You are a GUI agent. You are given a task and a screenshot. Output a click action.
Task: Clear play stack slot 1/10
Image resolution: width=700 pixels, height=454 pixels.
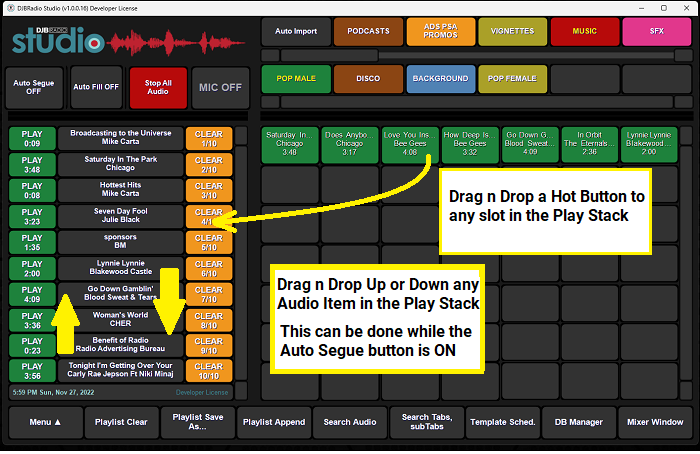tap(209, 139)
